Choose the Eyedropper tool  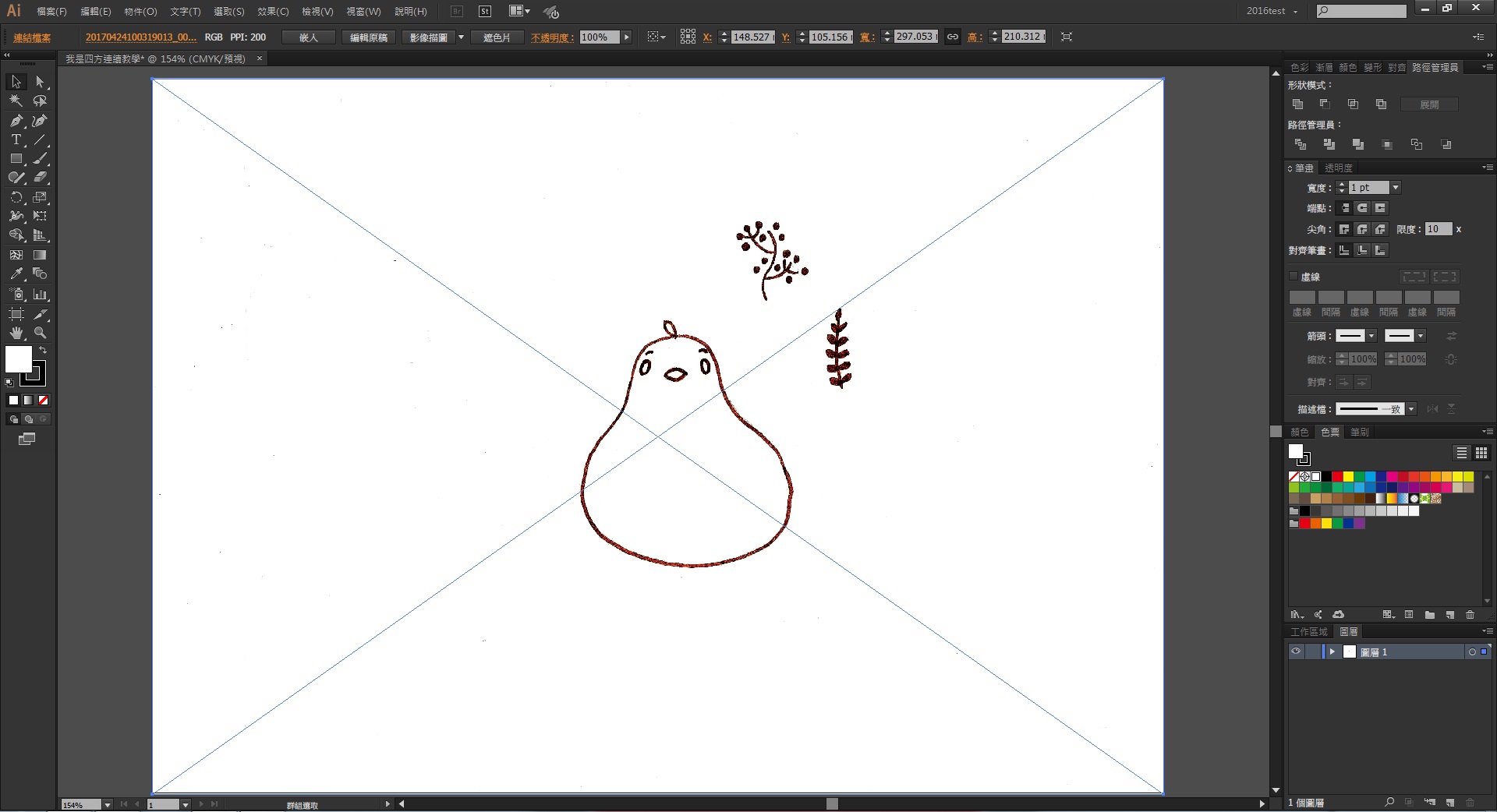coord(16,274)
